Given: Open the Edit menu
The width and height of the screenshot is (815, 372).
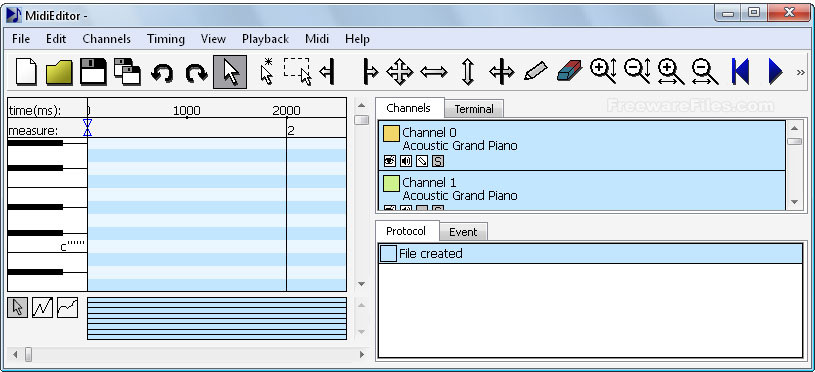Looking at the screenshot, I should tap(56, 39).
